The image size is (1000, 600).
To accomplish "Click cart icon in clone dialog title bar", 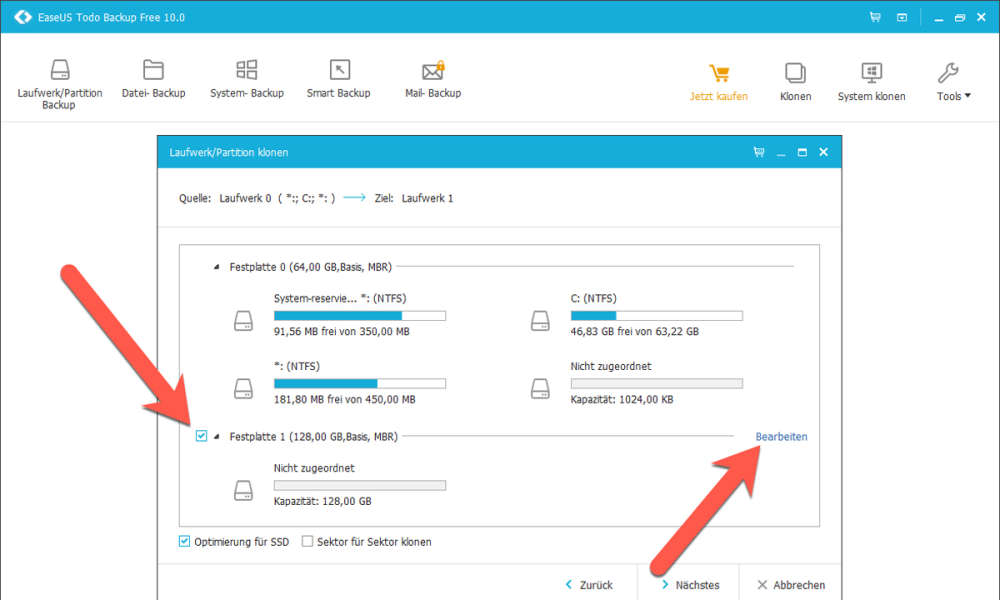I will pyautogui.click(x=759, y=152).
